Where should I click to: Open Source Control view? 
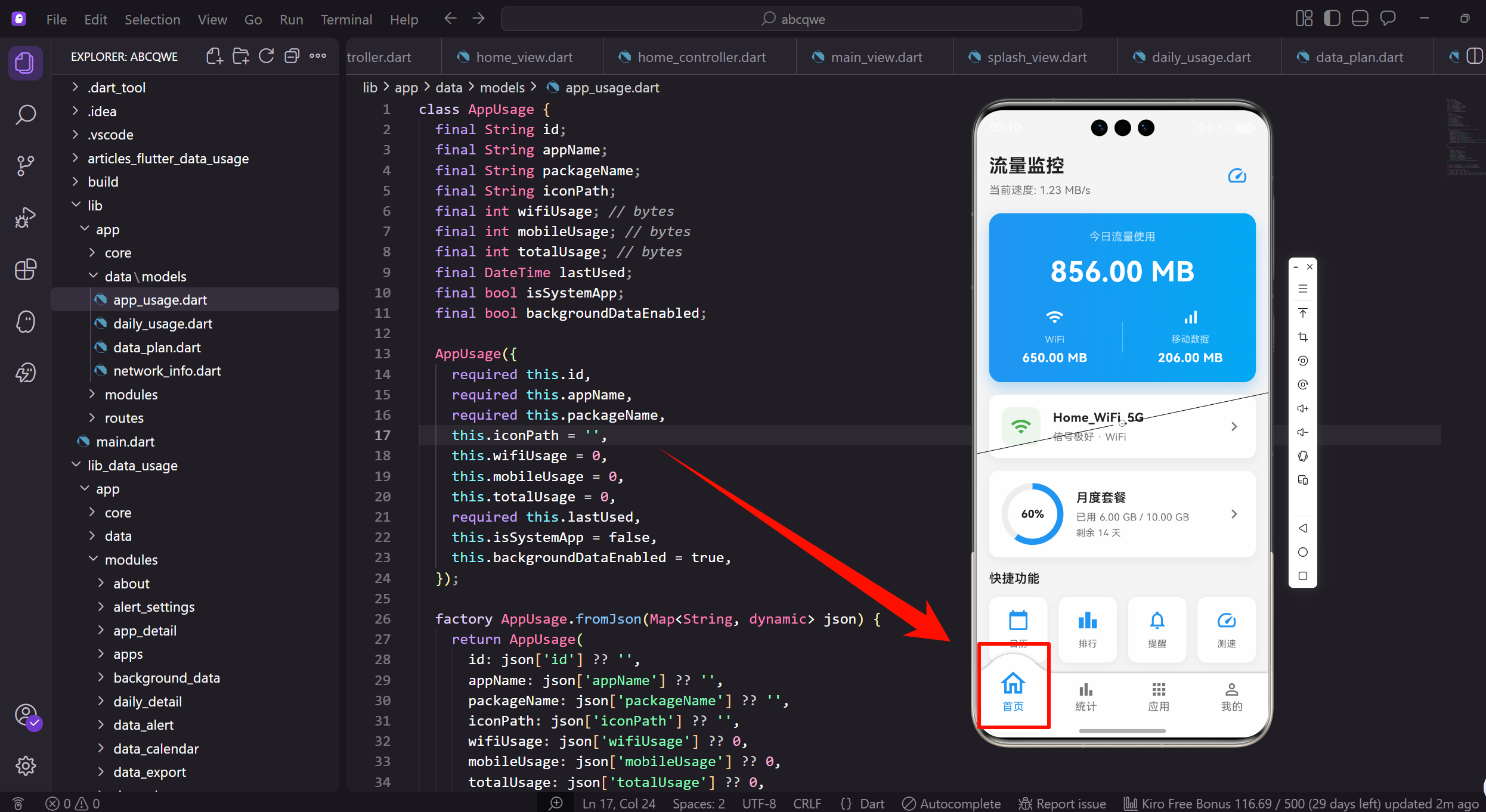(25, 166)
